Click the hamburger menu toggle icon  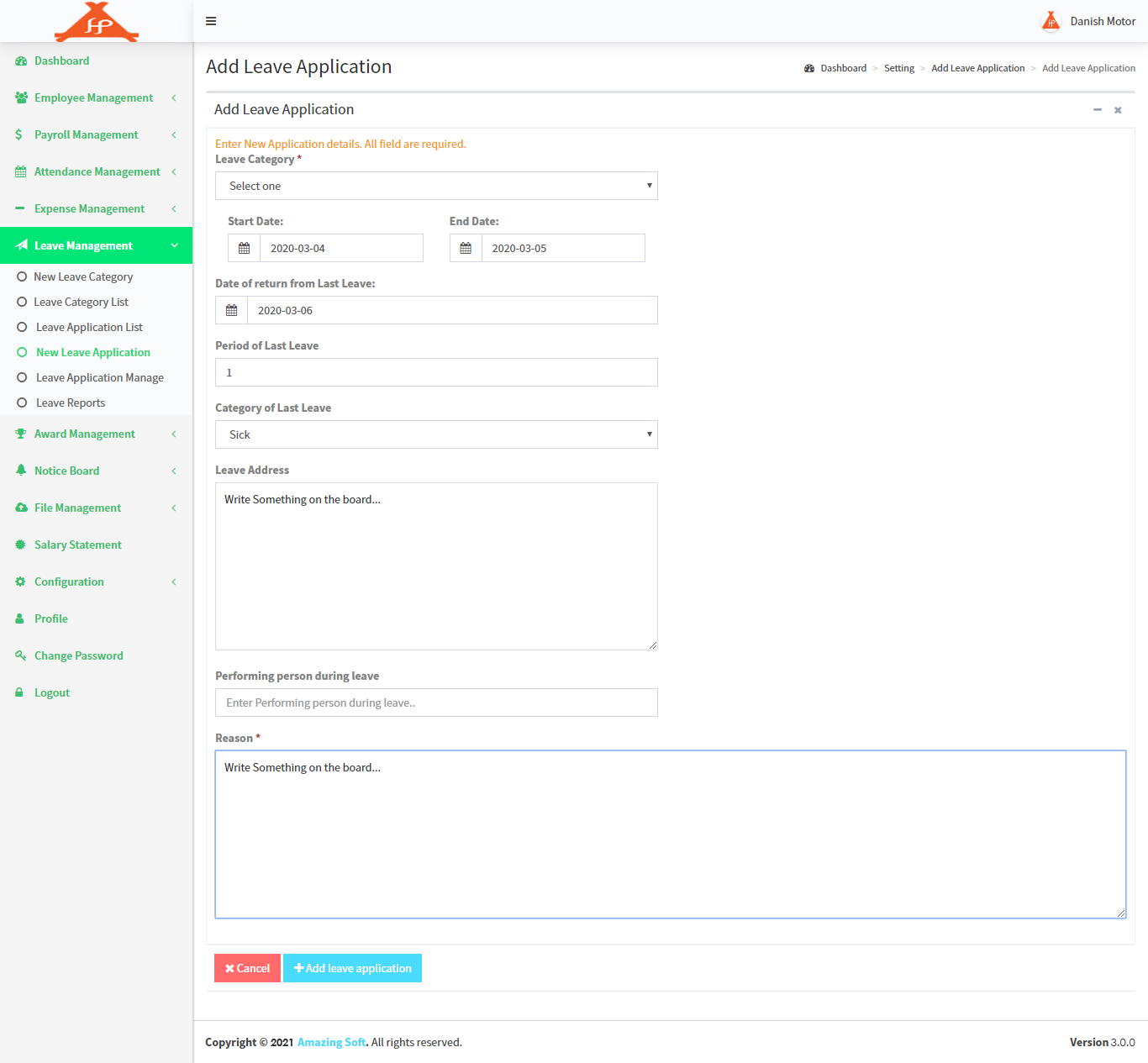coord(211,21)
